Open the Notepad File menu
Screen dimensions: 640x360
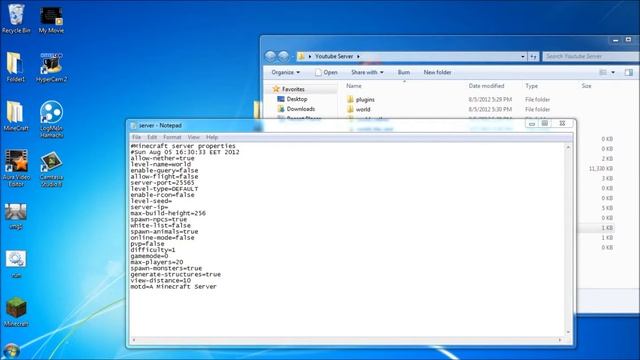click(x=136, y=137)
